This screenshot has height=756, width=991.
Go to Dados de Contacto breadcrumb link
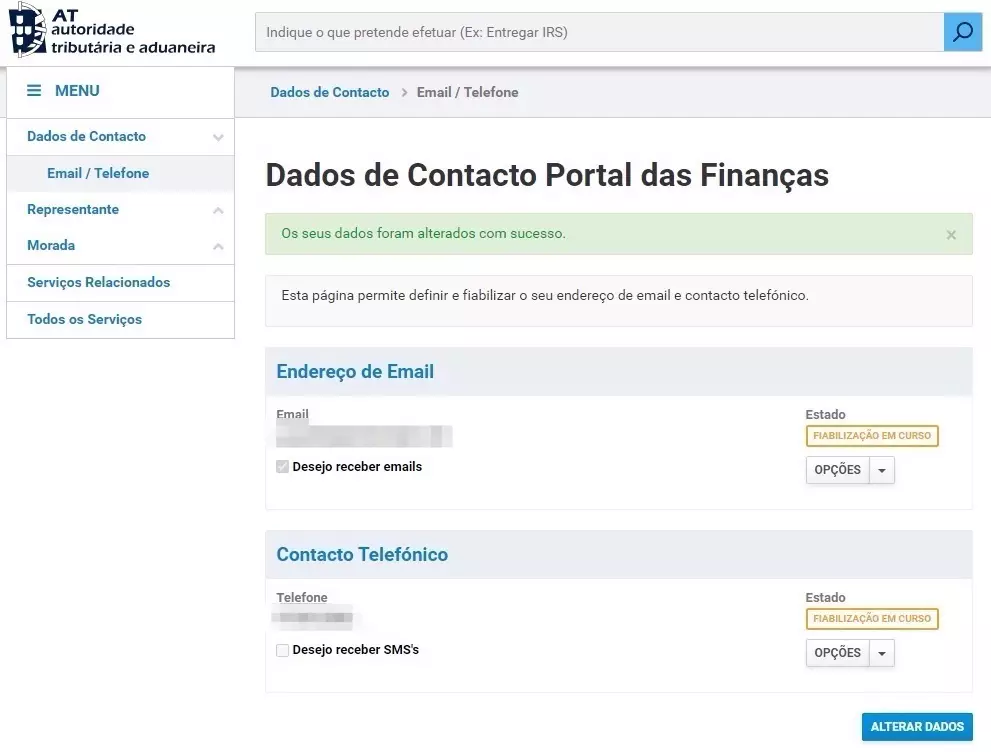click(330, 92)
